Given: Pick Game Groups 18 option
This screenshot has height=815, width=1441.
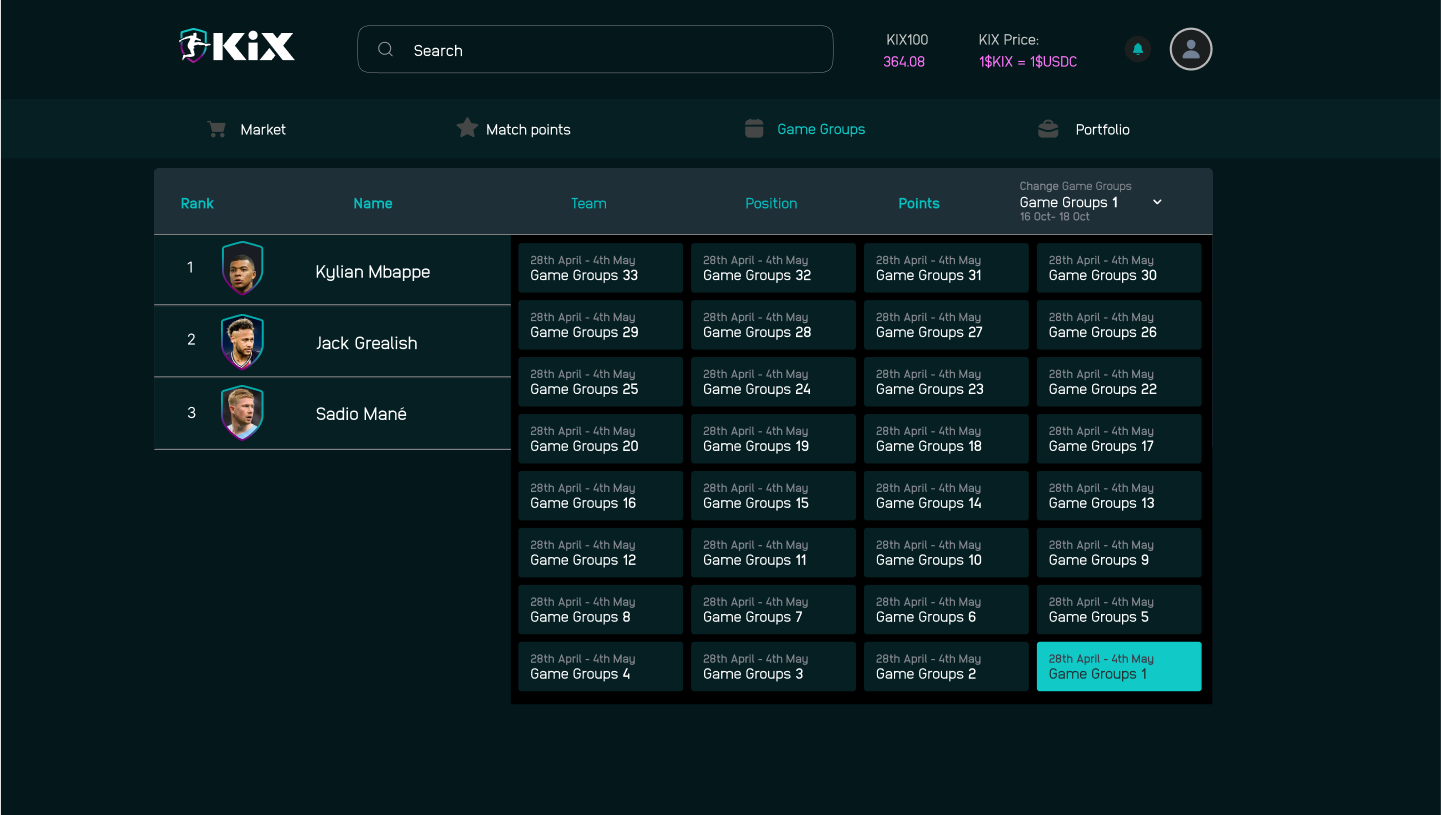Looking at the screenshot, I should coord(946,439).
